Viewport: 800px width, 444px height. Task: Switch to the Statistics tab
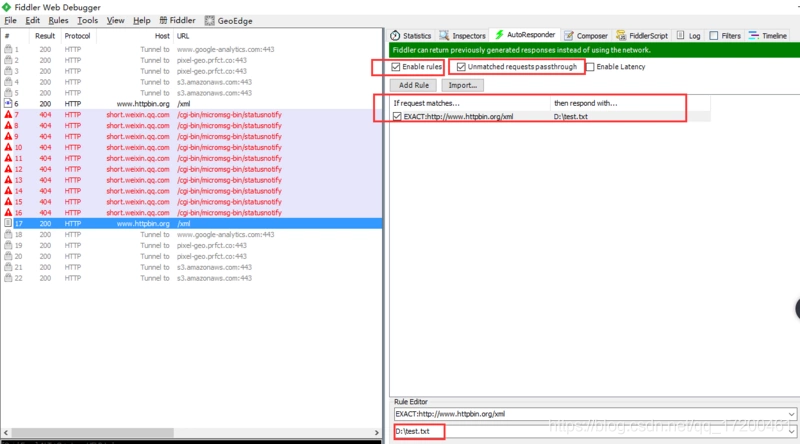(411, 36)
